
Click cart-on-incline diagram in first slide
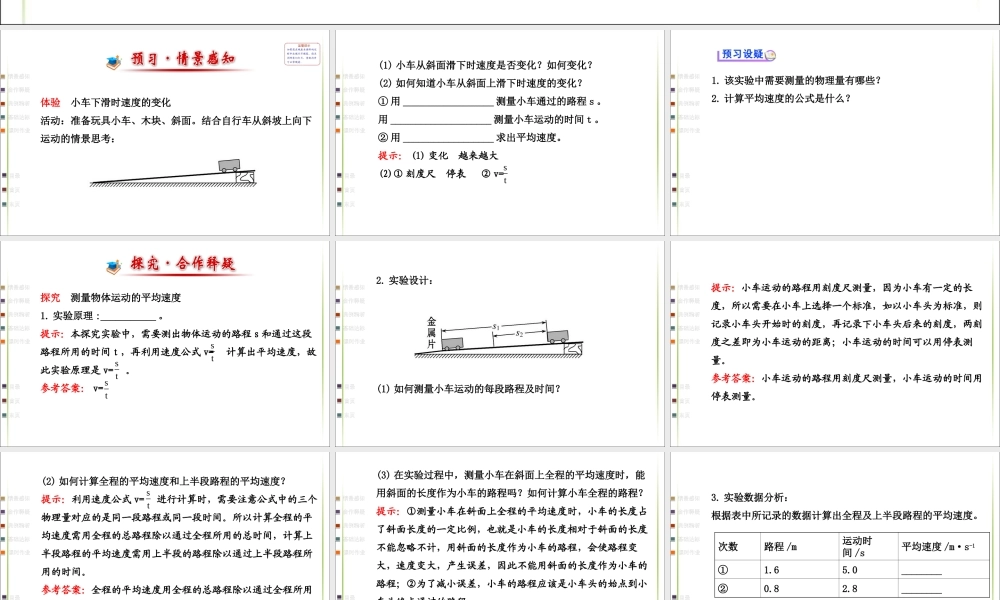(x=175, y=173)
